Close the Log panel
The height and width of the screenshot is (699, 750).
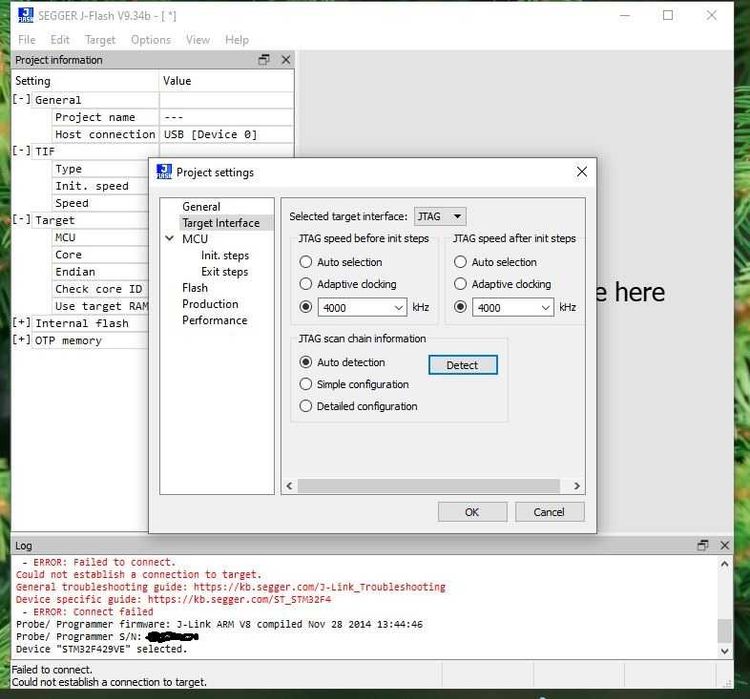click(725, 545)
